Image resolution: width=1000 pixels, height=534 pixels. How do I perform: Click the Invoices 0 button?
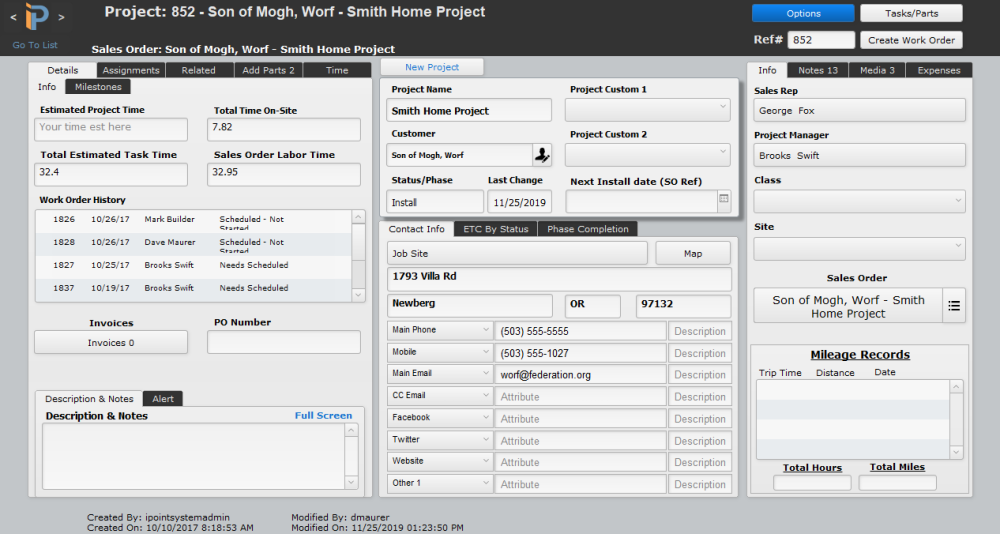click(111, 343)
